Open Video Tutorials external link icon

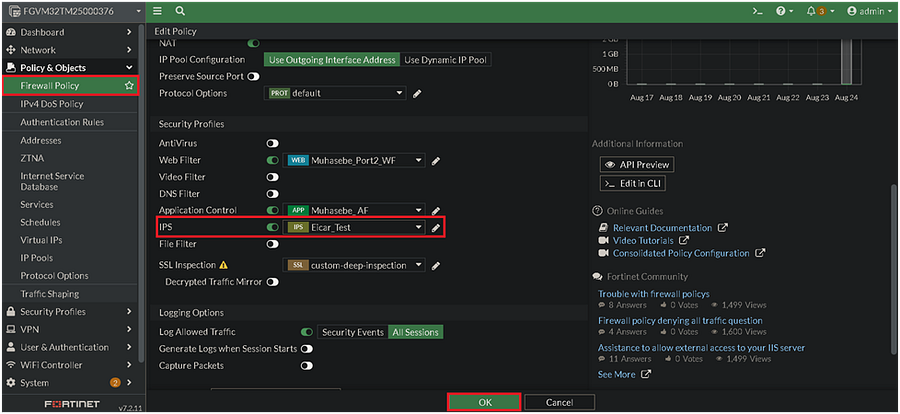point(684,241)
